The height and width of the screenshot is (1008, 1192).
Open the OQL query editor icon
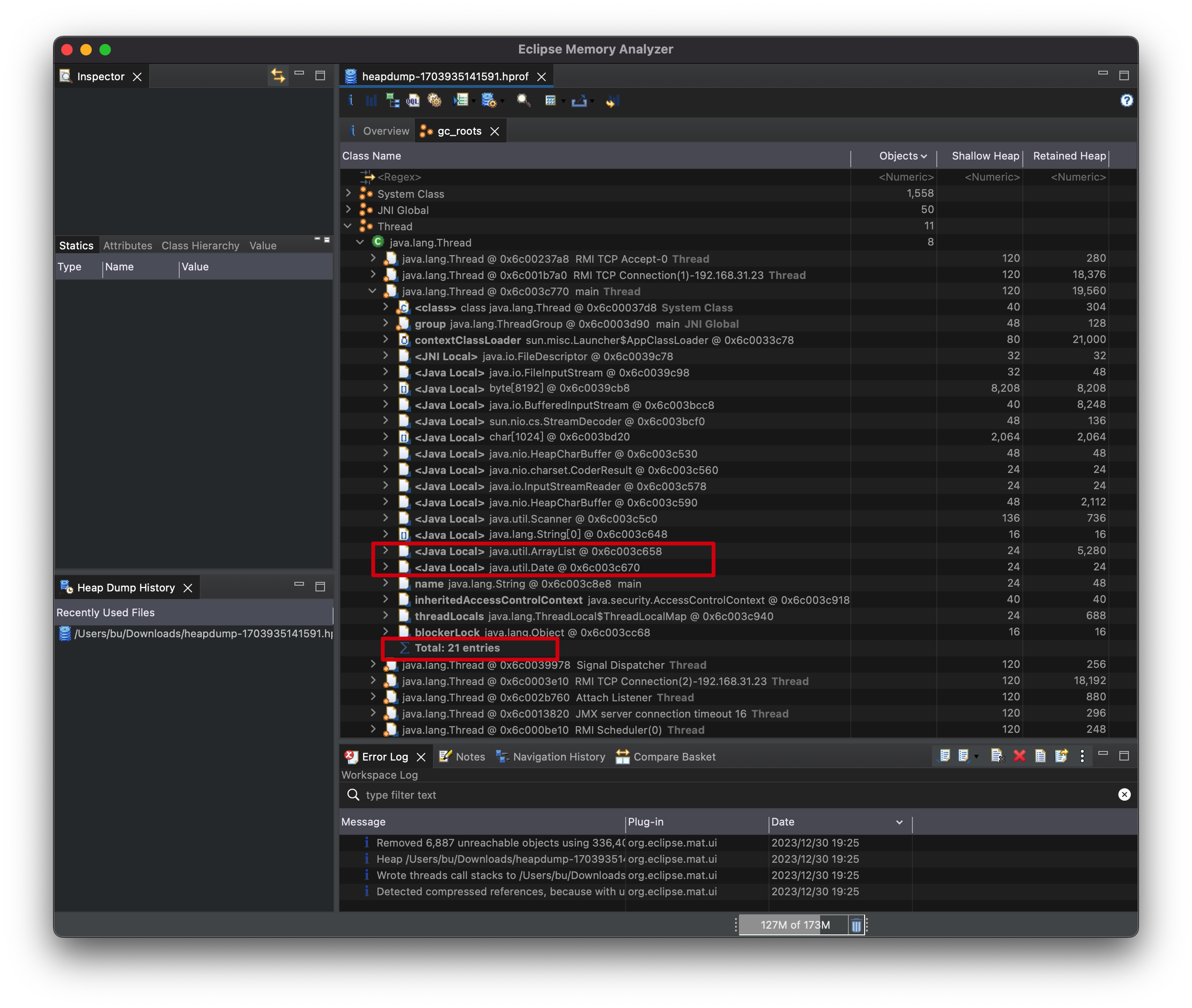point(413,101)
